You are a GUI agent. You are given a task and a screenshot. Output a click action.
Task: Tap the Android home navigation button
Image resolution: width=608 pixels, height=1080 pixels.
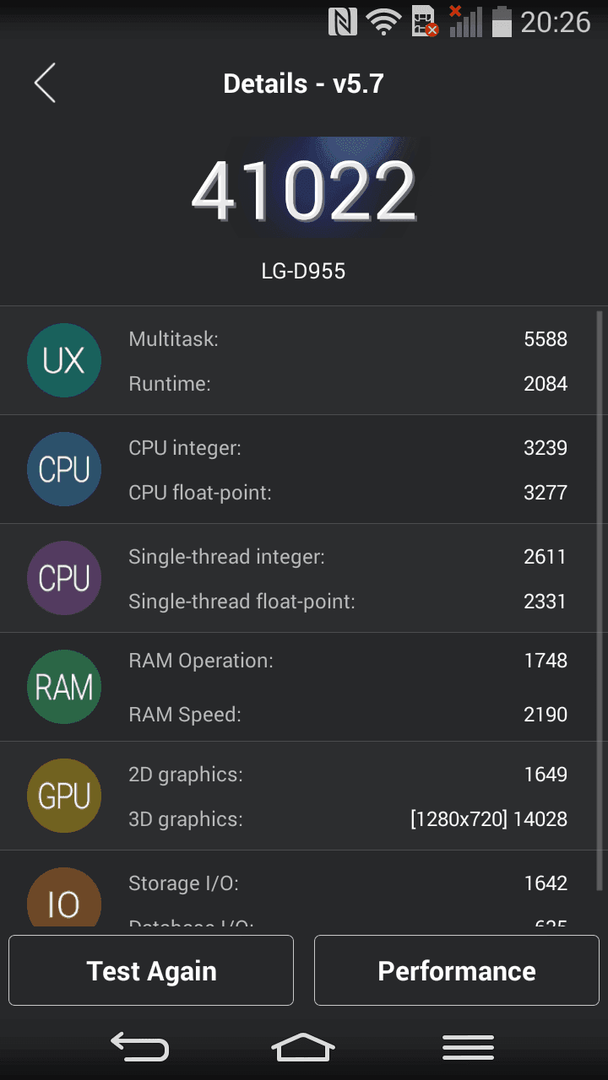click(304, 1048)
